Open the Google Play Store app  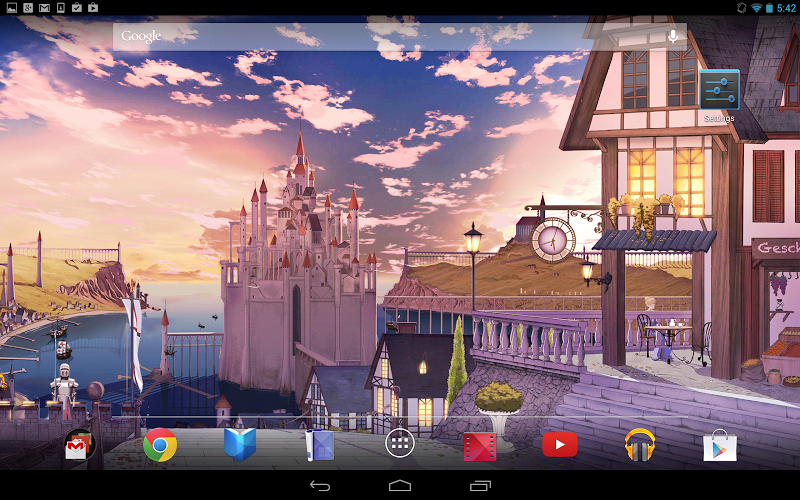719,445
